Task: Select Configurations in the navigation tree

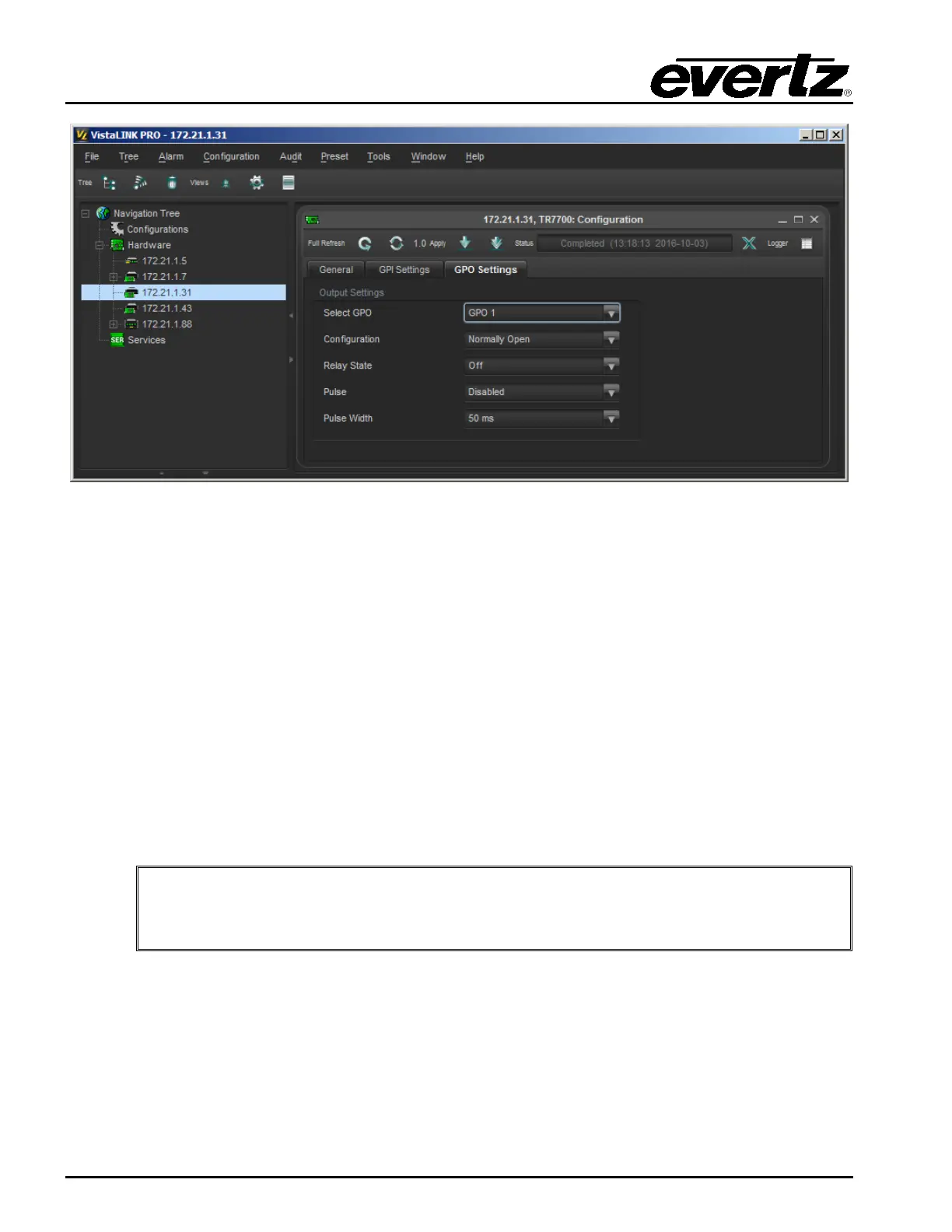Action: 157,229
